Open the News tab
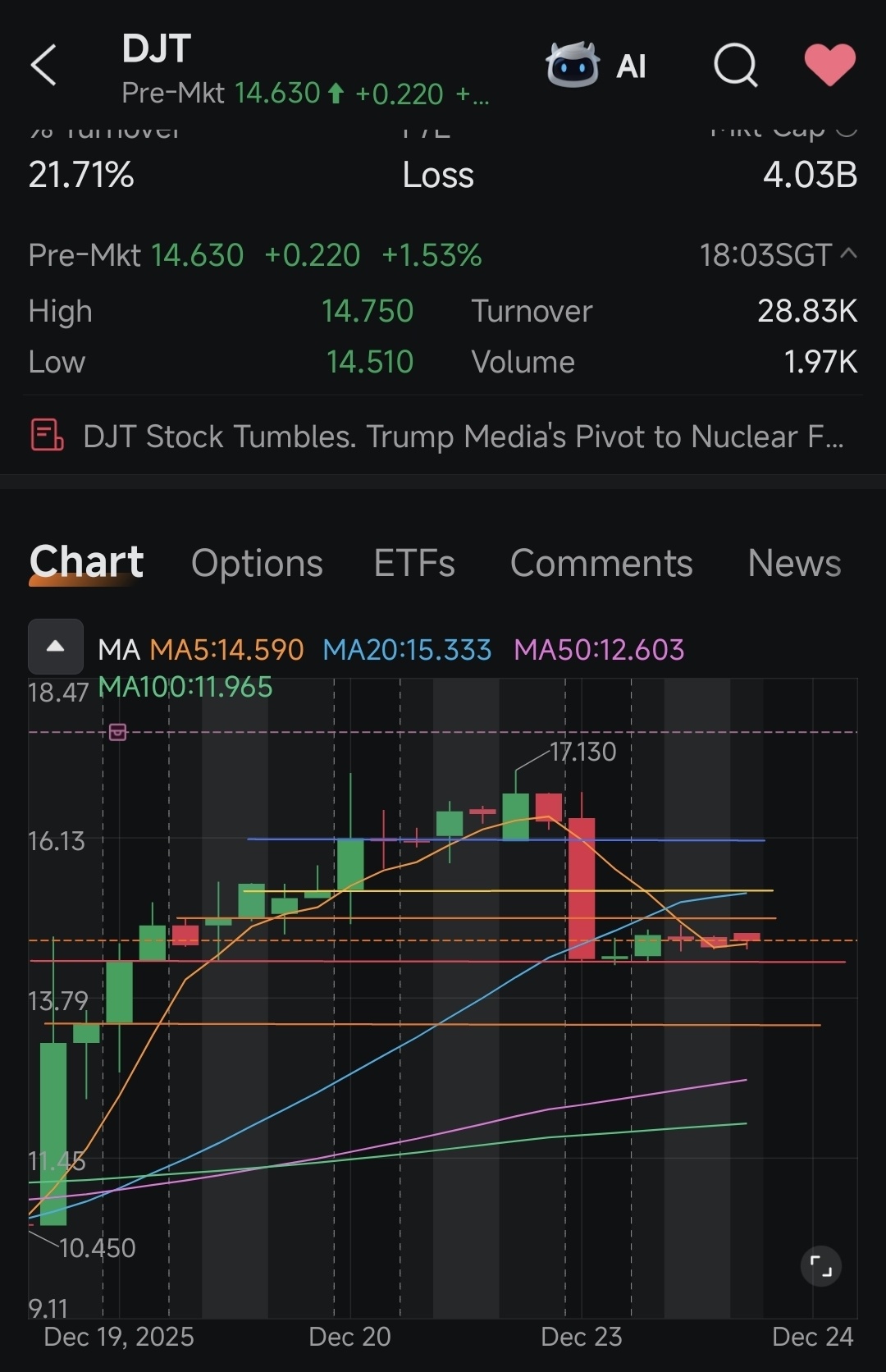The image size is (886, 1372). (x=794, y=564)
